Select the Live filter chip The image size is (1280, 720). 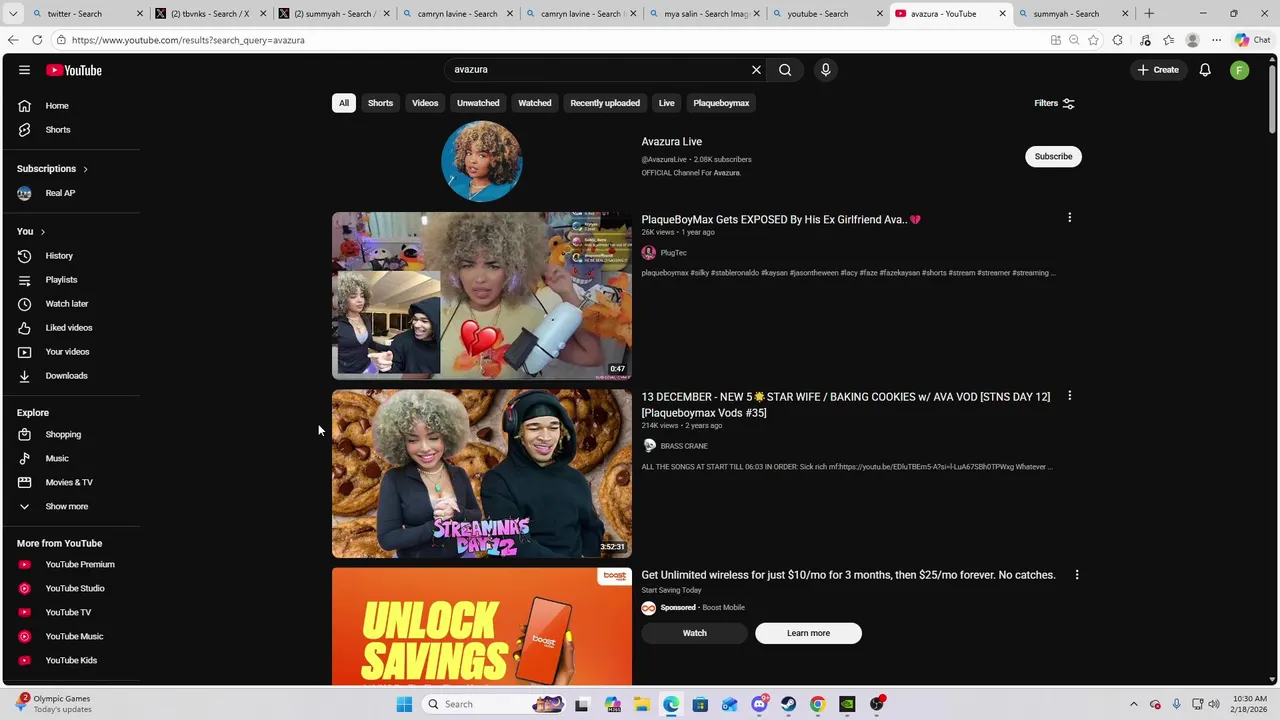666,103
